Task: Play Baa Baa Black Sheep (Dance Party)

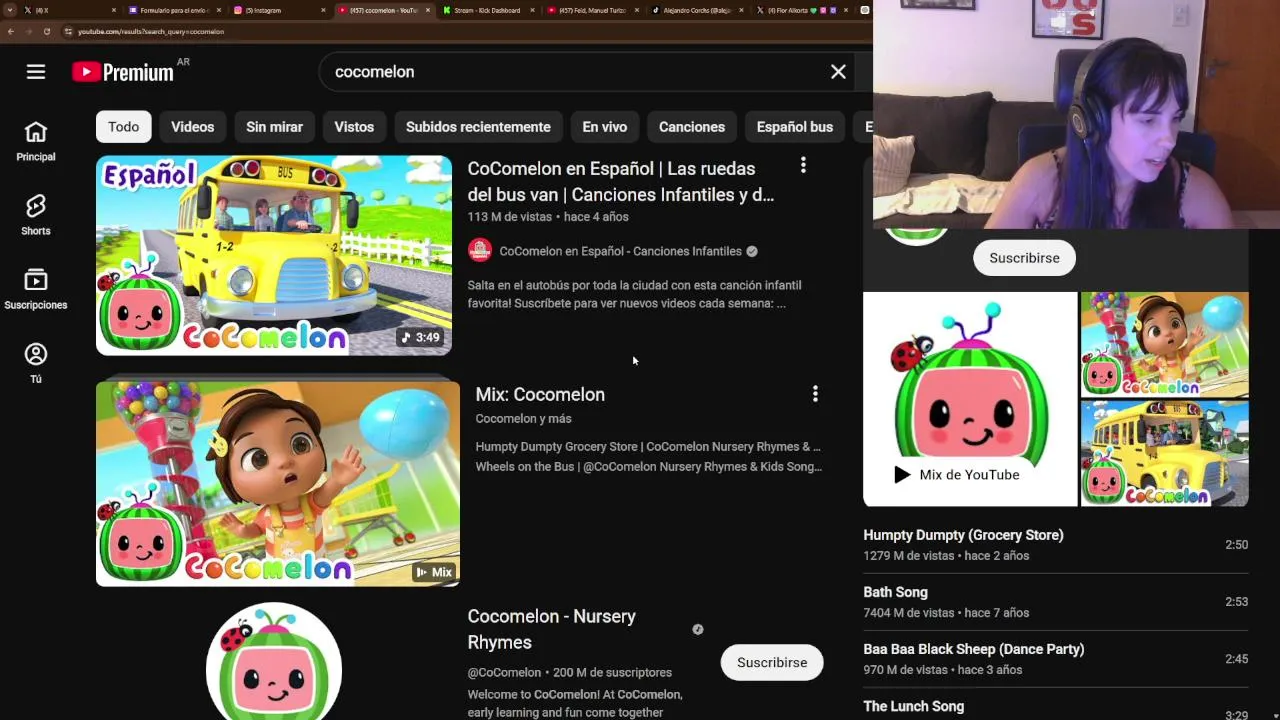Action: [x=1055, y=659]
